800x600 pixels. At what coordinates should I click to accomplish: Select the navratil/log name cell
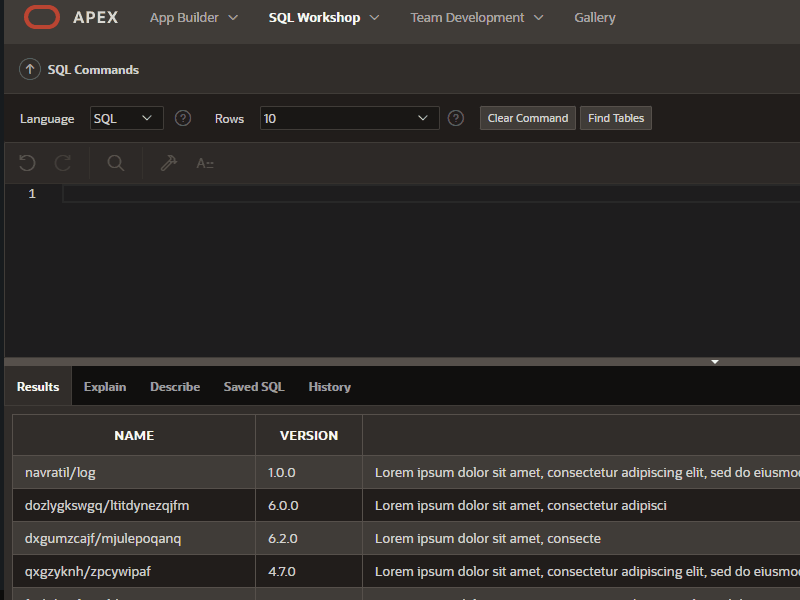coord(134,472)
